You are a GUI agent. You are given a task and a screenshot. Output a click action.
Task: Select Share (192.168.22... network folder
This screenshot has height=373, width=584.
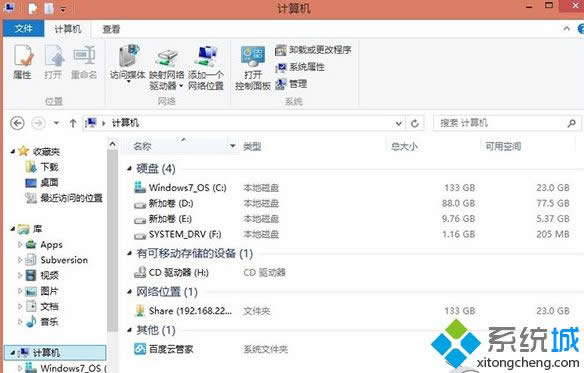[183, 311]
